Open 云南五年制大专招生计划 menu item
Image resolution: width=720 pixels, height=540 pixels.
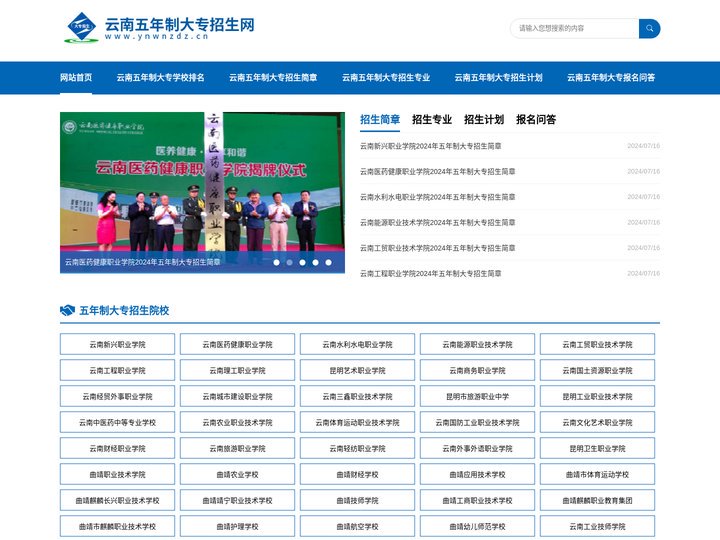pos(498,78)
